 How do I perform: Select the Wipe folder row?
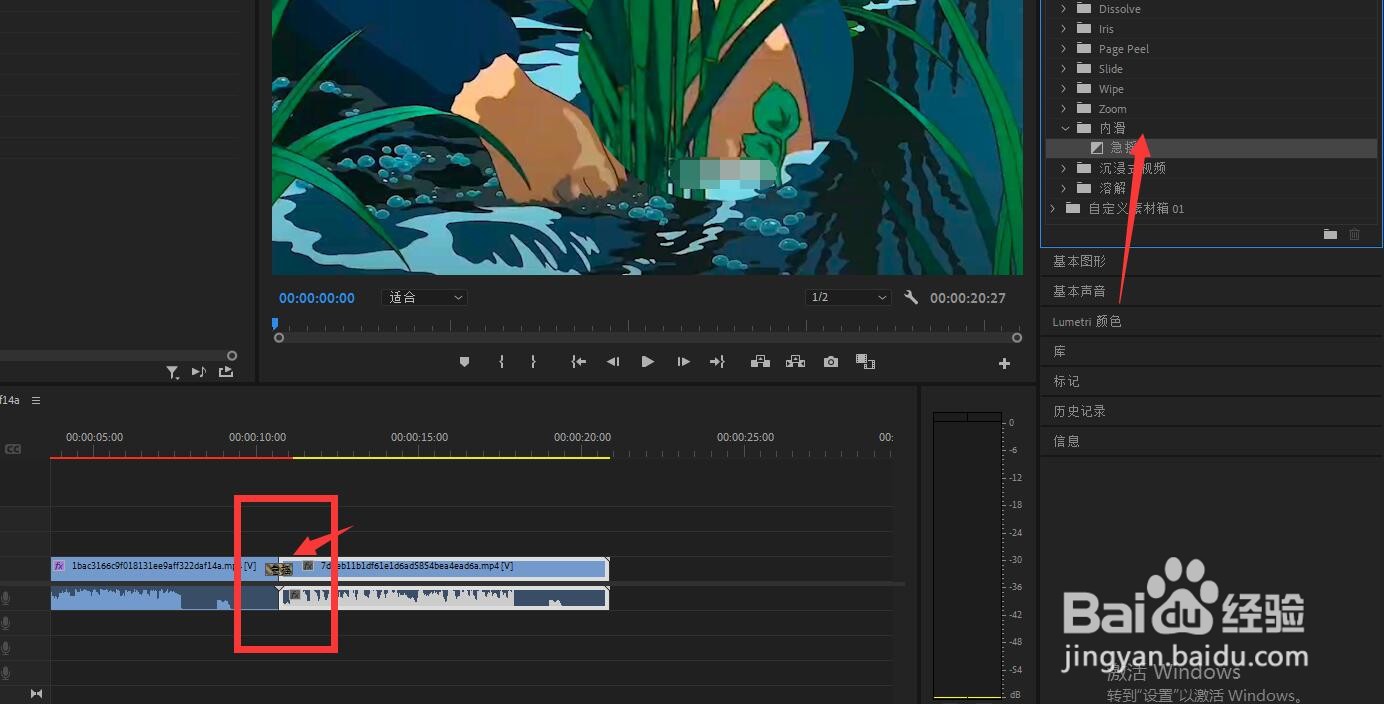point(1210,89)
